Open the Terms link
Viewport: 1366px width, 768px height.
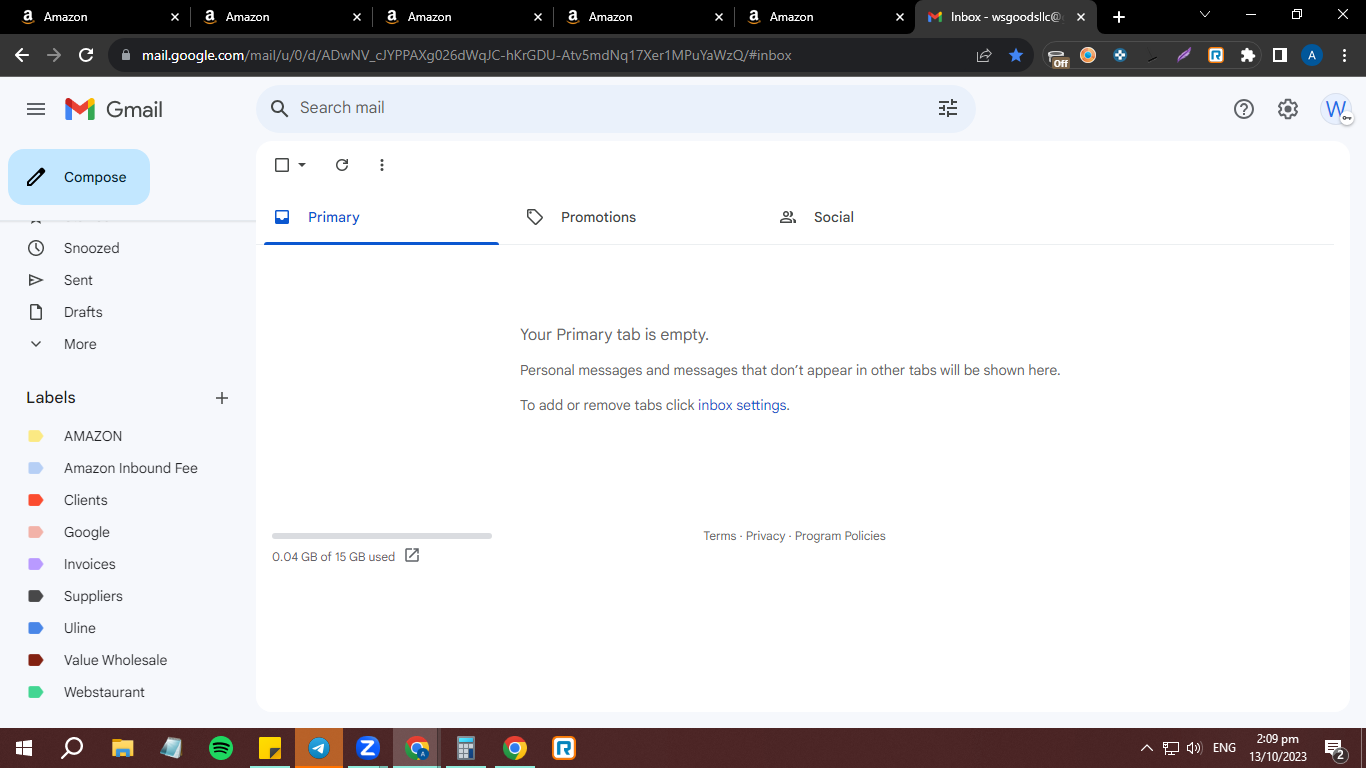(719, 536)
